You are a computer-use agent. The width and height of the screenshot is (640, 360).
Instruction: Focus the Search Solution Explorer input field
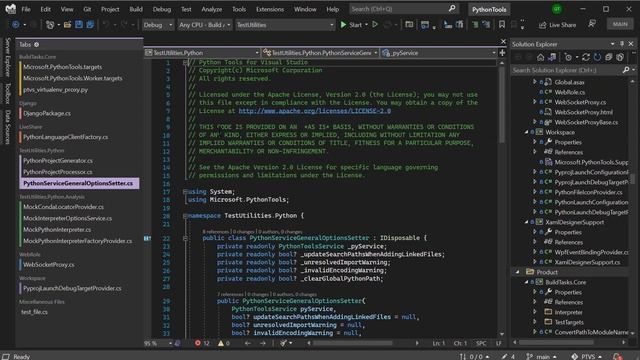[x=567, y=70]
